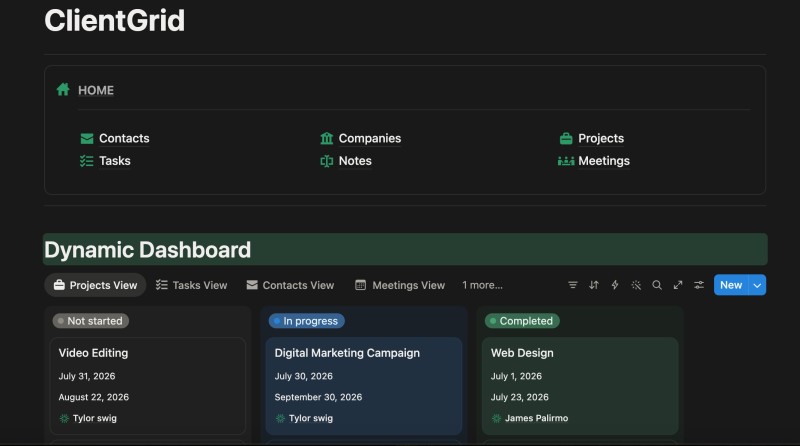Screen dimensions: 800x446
Task: Click the July 31, 2026 date
Action: (87, 376)
